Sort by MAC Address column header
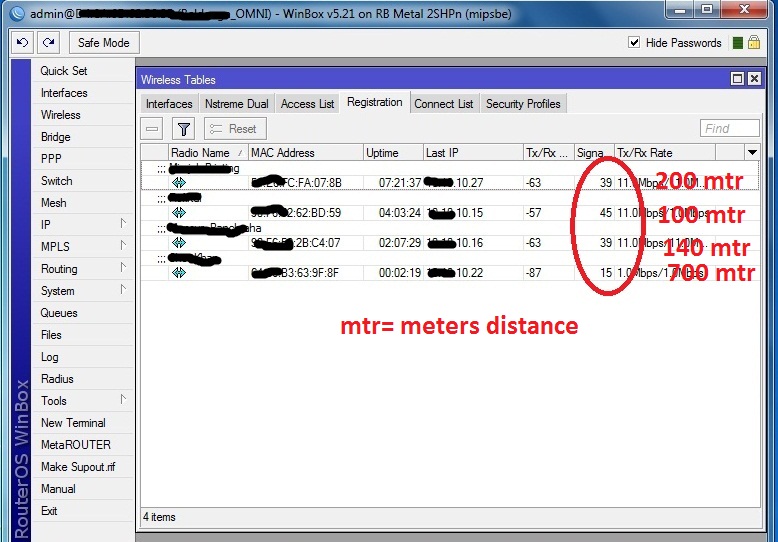This screenshot has width=778, height=542. tap(306, 153)
